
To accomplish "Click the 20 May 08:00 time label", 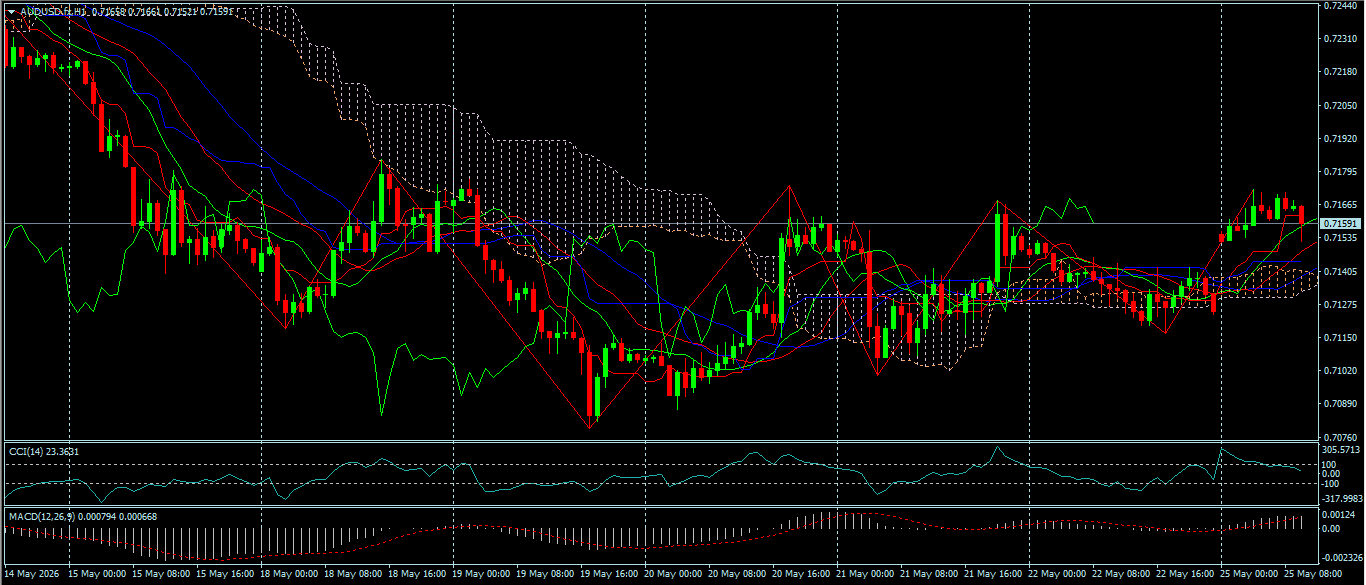I will (736, 575).
